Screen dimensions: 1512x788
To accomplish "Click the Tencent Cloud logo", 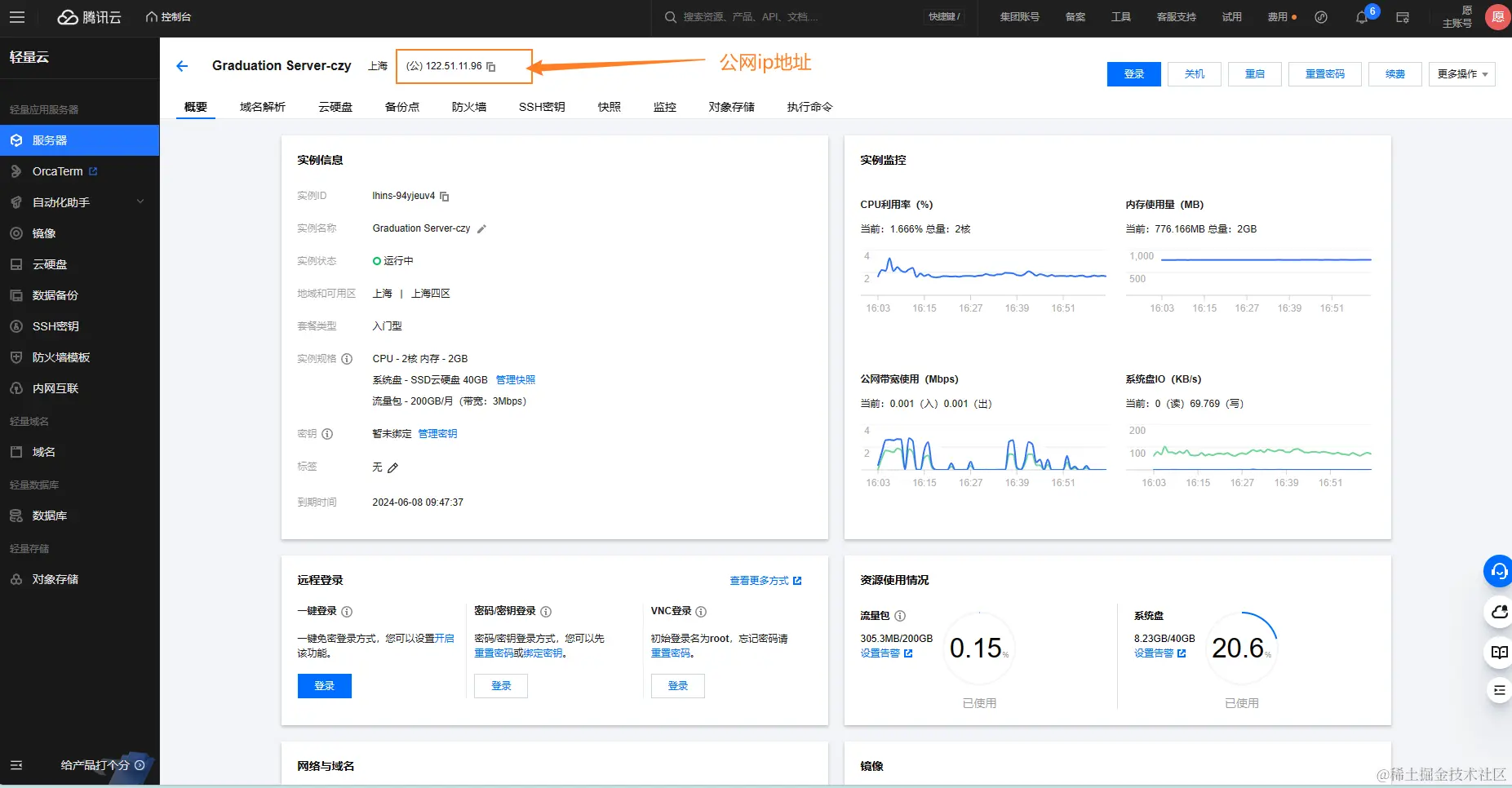I will click(89, 17).
